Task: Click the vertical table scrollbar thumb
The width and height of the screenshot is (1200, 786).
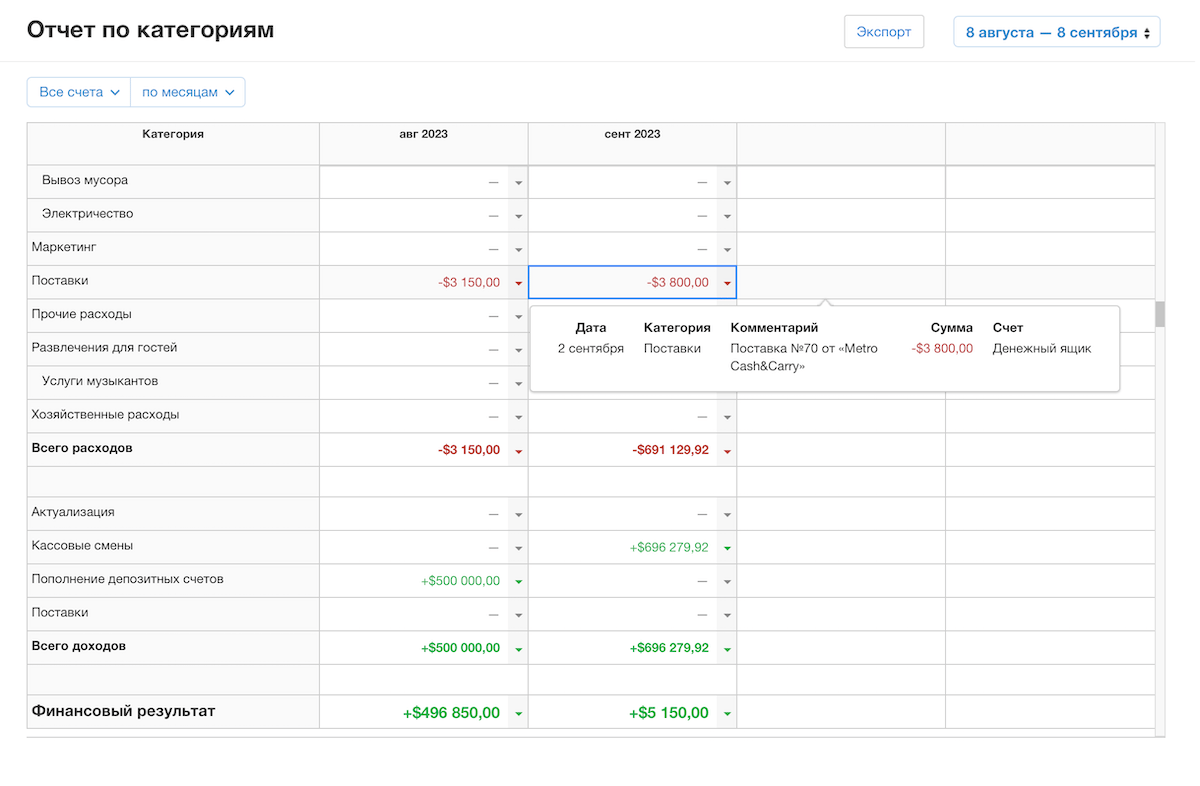Action: [1160, 314]
